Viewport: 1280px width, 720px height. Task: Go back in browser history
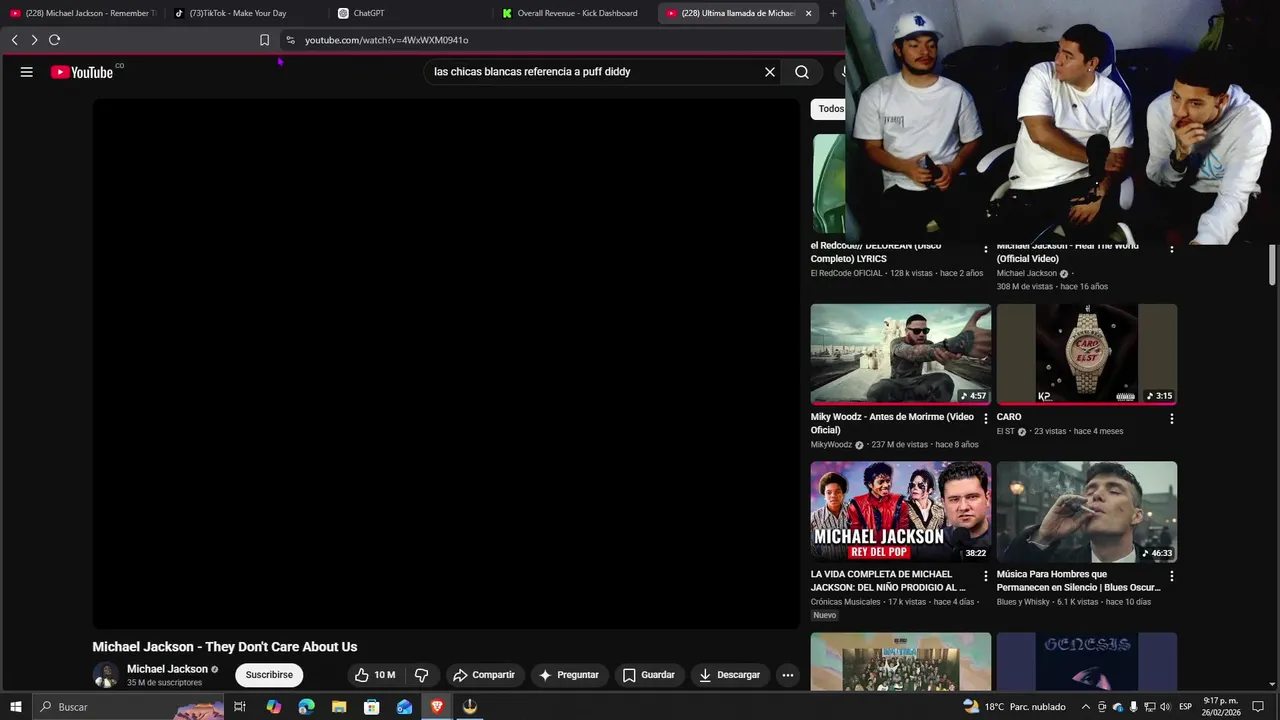(14, 40)
